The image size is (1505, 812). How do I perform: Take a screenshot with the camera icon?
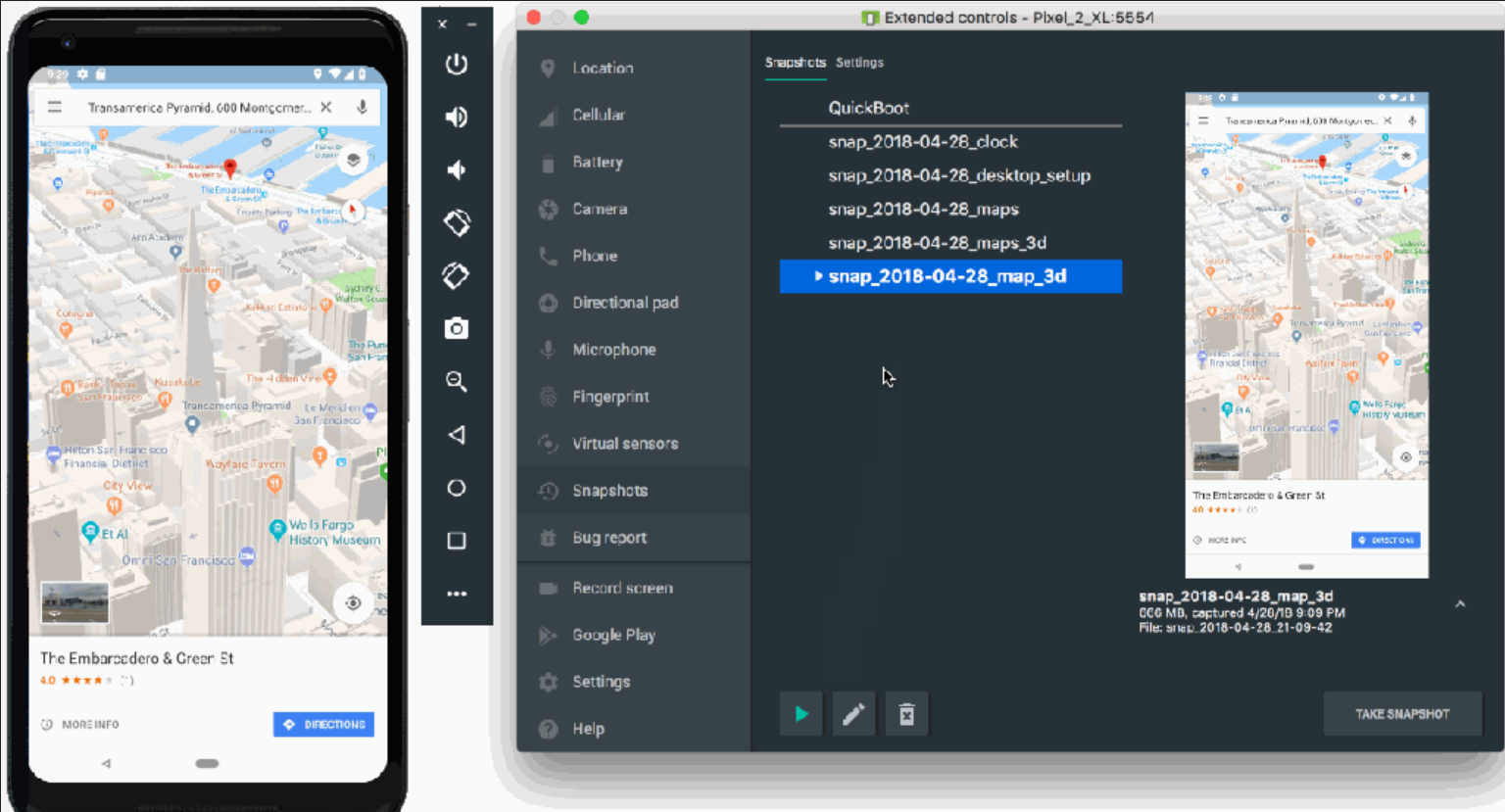(457, 328)
